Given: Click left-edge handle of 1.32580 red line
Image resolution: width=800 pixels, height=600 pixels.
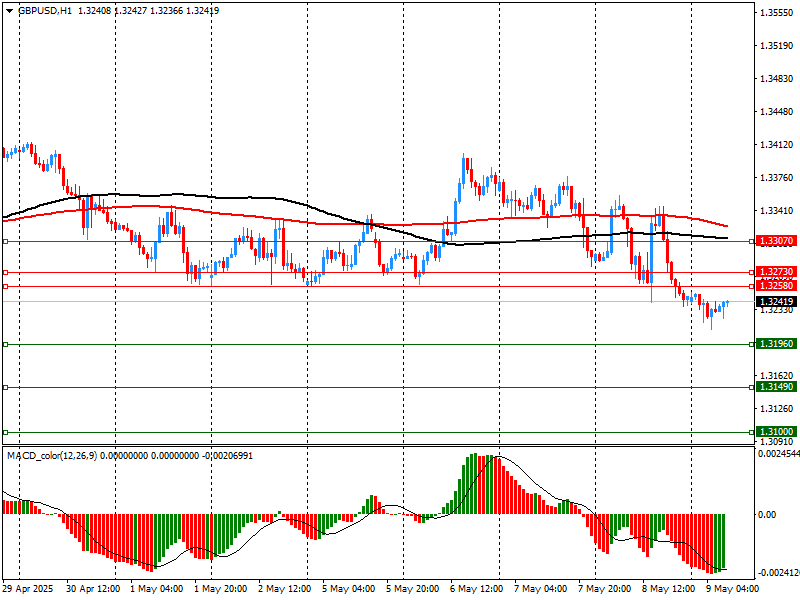Looking at the screenshot, I should 6,287.
